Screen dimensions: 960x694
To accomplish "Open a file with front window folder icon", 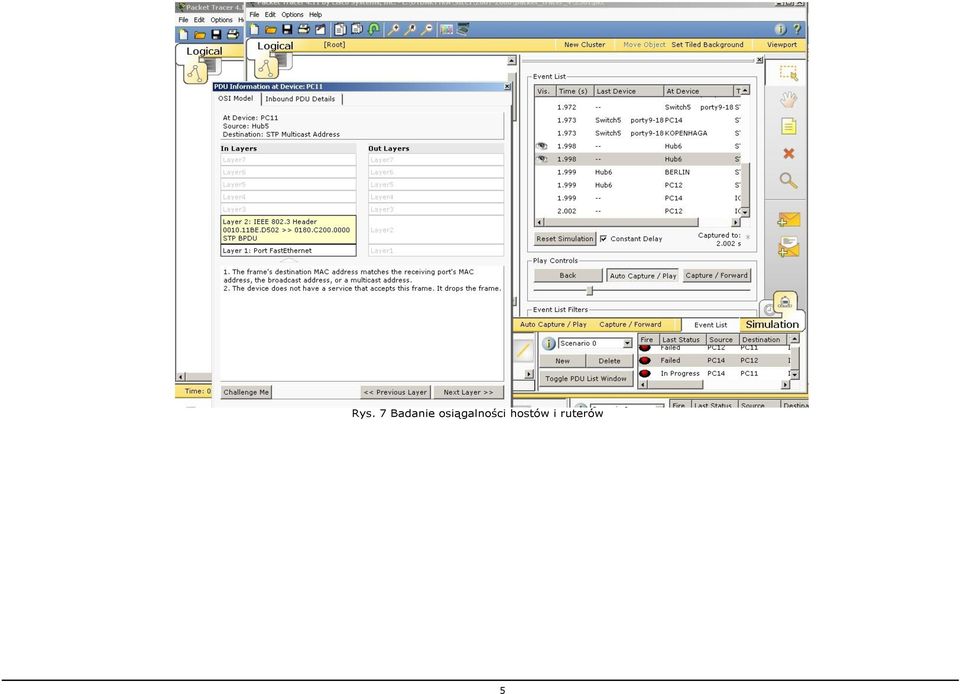I will click(x=271, y=29).
